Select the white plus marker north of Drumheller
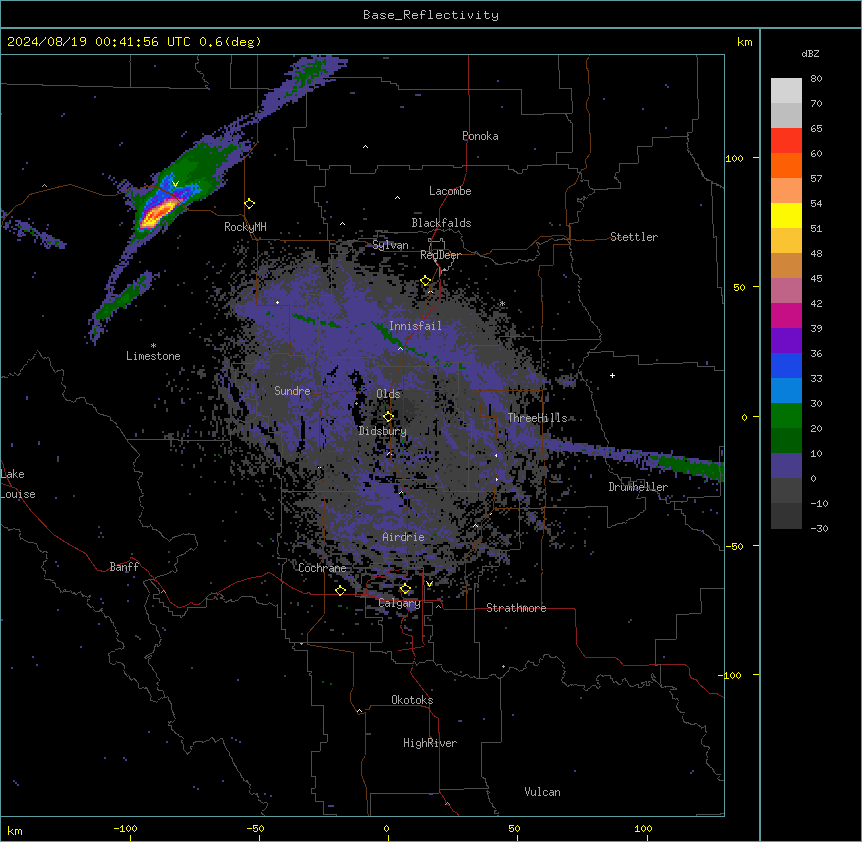The image size is (862, 842). pos(612,375)
